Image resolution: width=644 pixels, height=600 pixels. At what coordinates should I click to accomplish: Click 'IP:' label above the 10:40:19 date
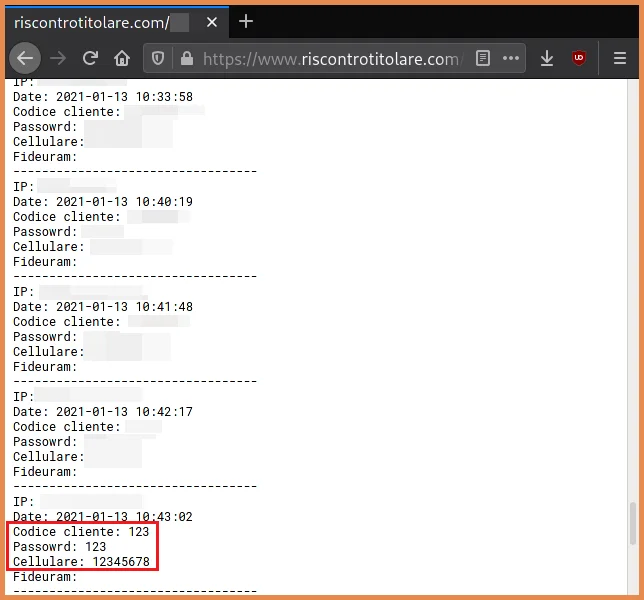pyautogui.click(x=23, y=187)
